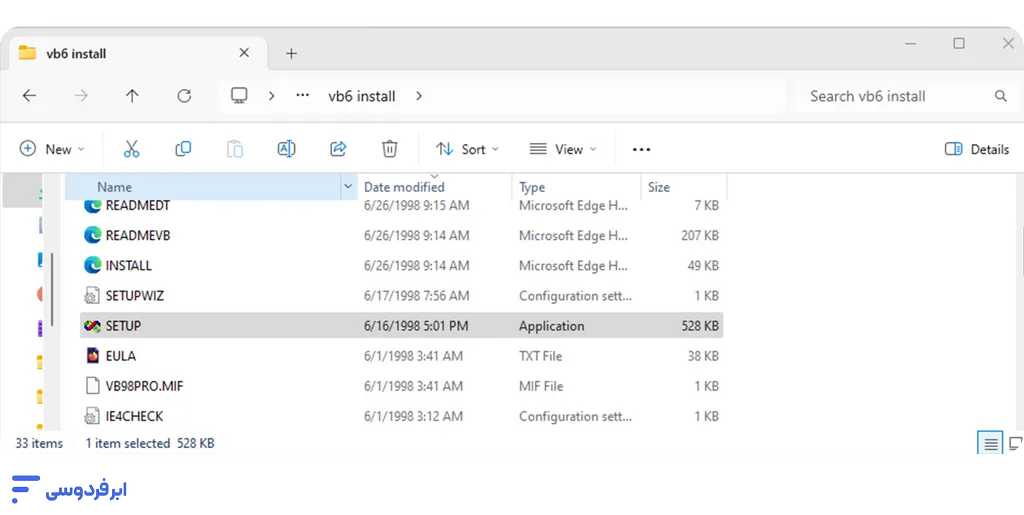Click IE4CHECK date 6/1/1998 3:12 AM
Viewport: 1024px width, 515px height.
[x=413, y=416]
